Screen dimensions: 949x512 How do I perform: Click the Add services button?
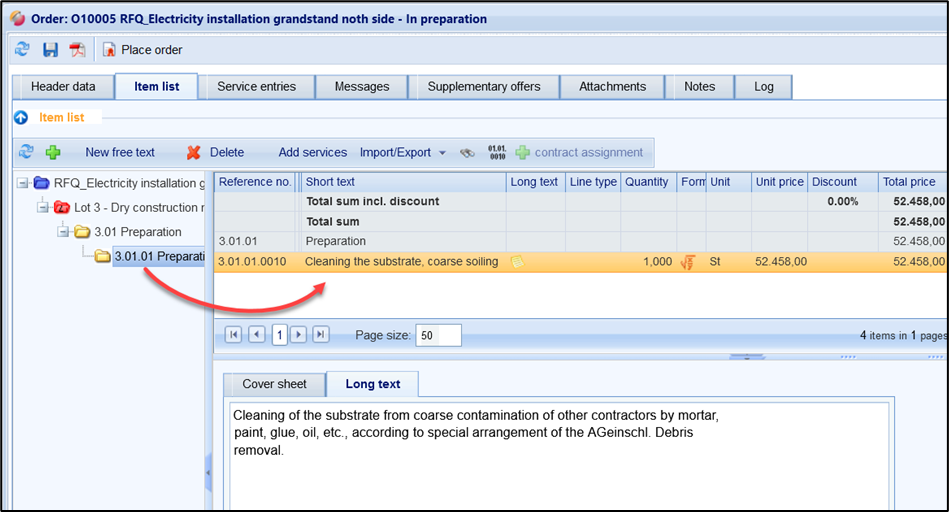[x=312, y=153]
